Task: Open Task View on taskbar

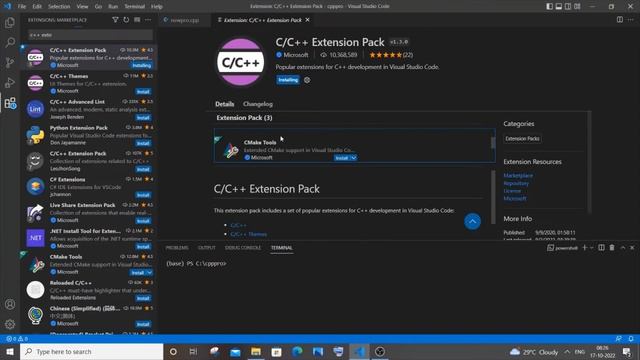Action: coord(193,351)
